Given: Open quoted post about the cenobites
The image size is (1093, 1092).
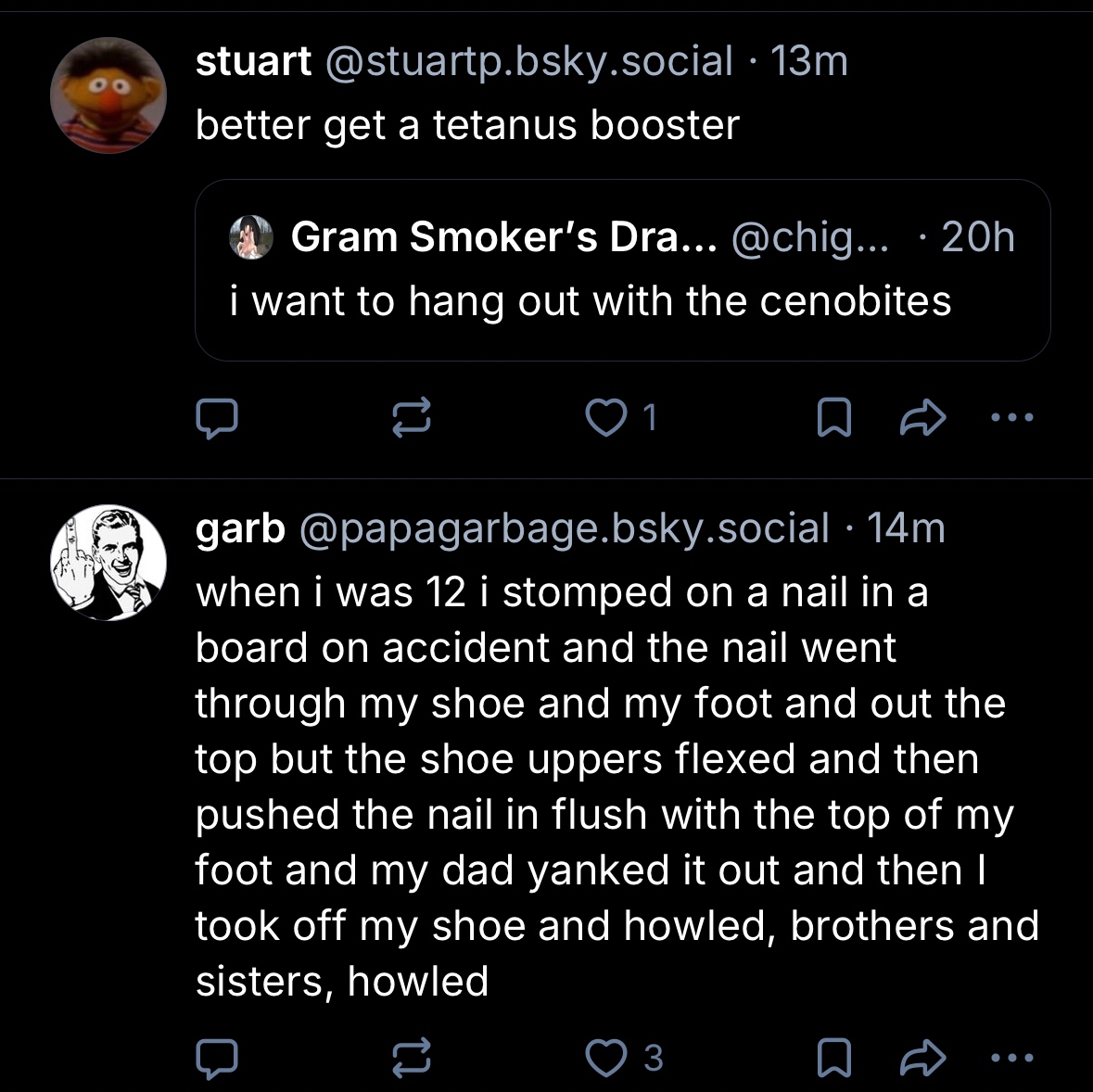Looking at the screenshot, I should tap(621, 301).
